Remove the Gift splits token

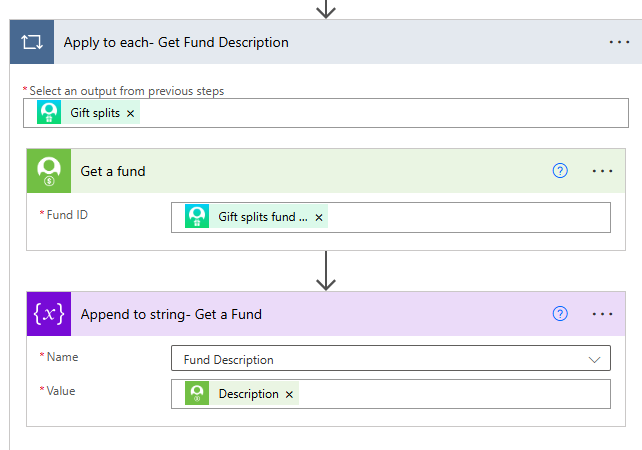130,114
